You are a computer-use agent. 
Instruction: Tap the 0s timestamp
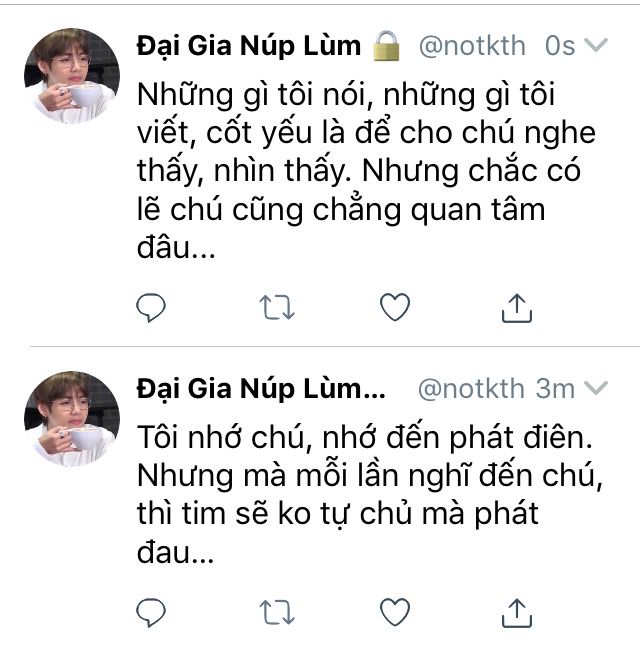tap(560, 46)
